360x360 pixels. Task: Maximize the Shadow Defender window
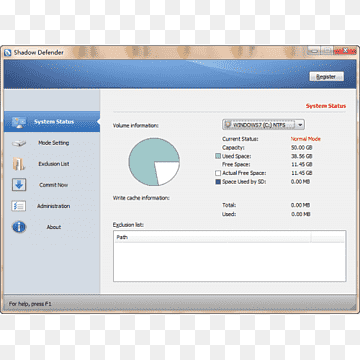pos(327,51)
